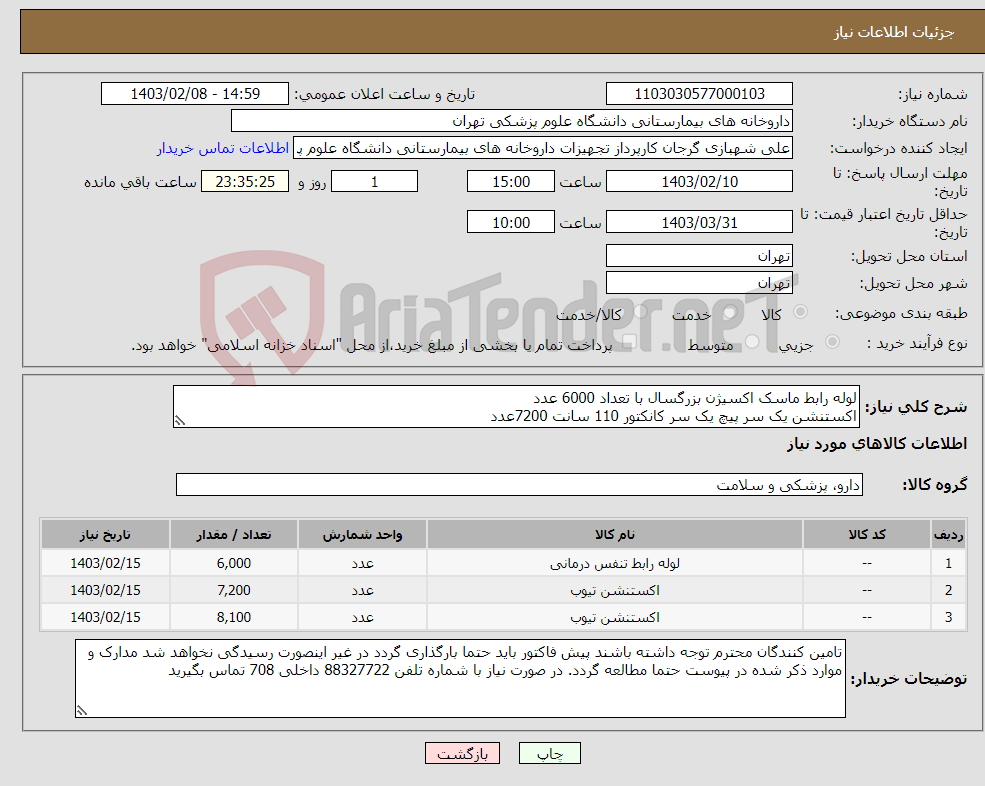The height and width of the screenshot is (786, 985).
Task: Click the quantity cell 8,100
Action: point(234,618)
